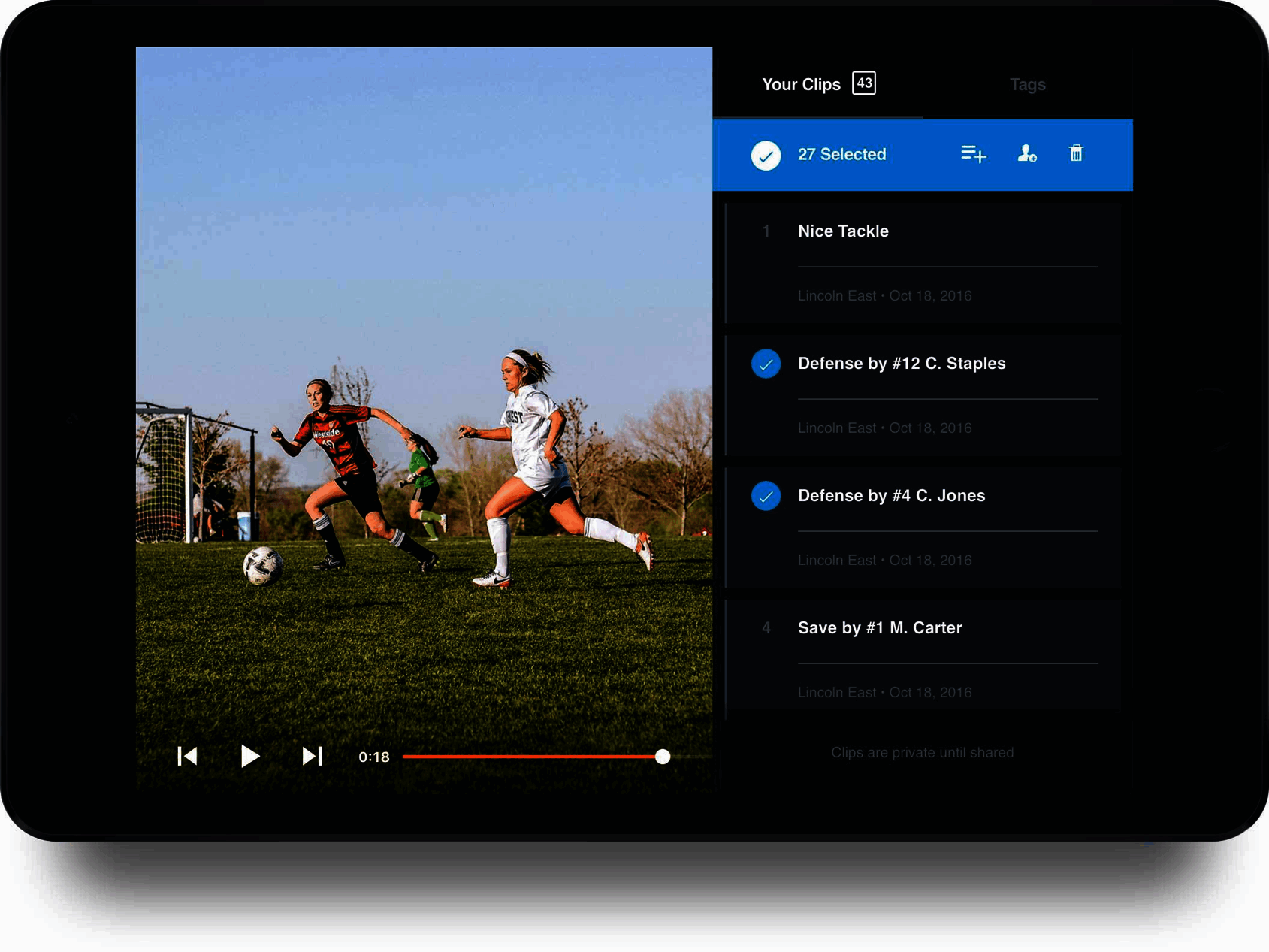This screenshot has height=952, width=1269.
Task: Skip back to the previous clip
Action: click(187, 757)
